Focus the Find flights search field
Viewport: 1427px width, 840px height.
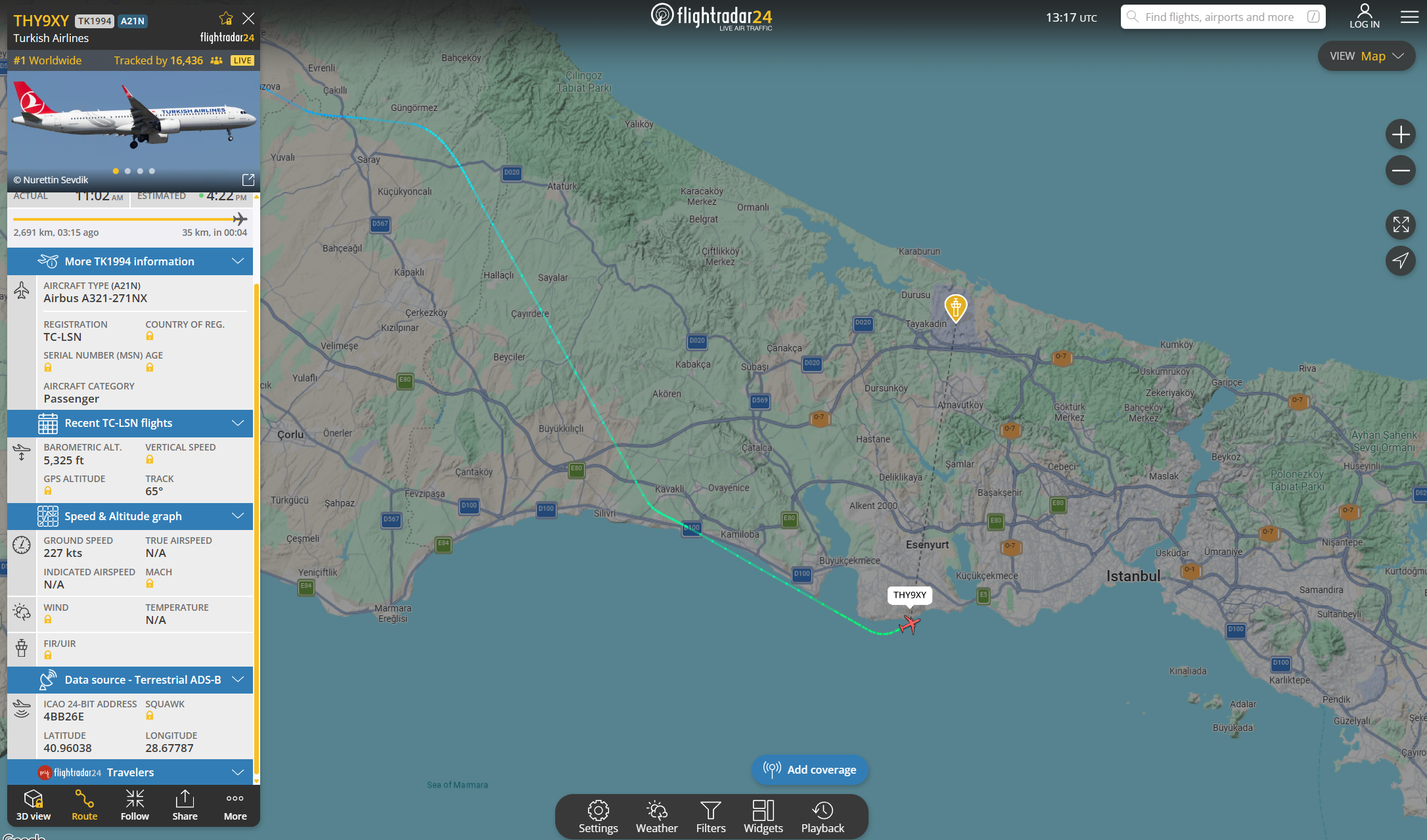pos(1223,17)
